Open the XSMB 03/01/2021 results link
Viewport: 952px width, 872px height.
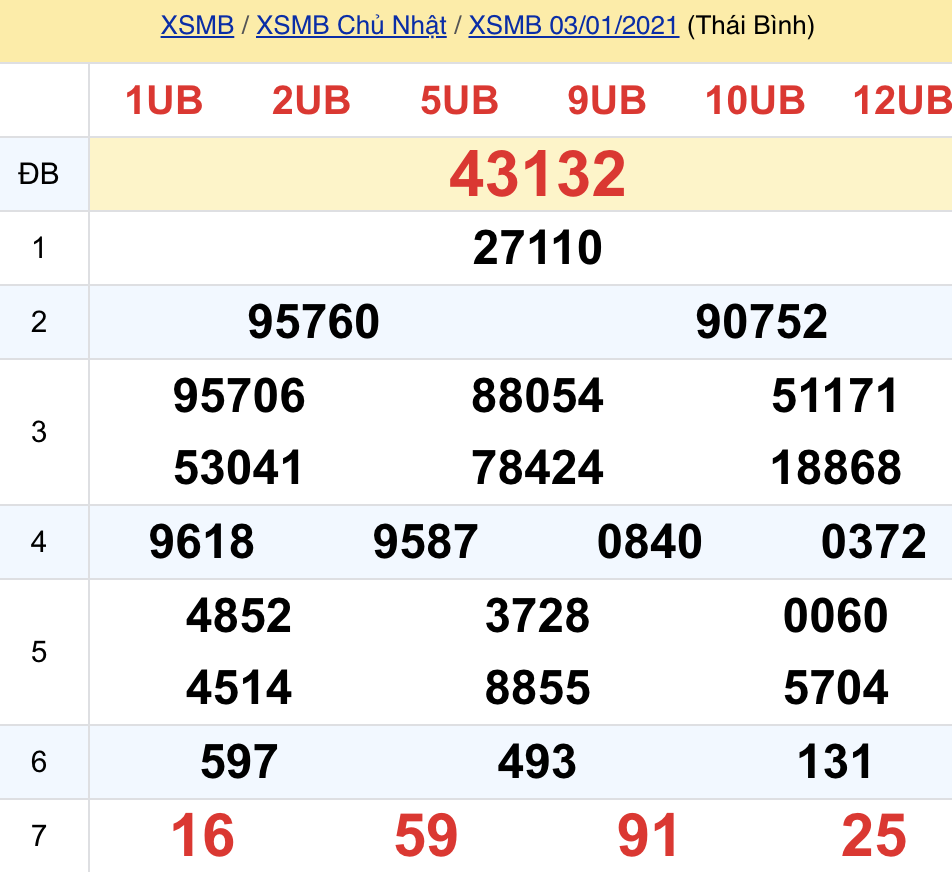(x=573, y=27)
